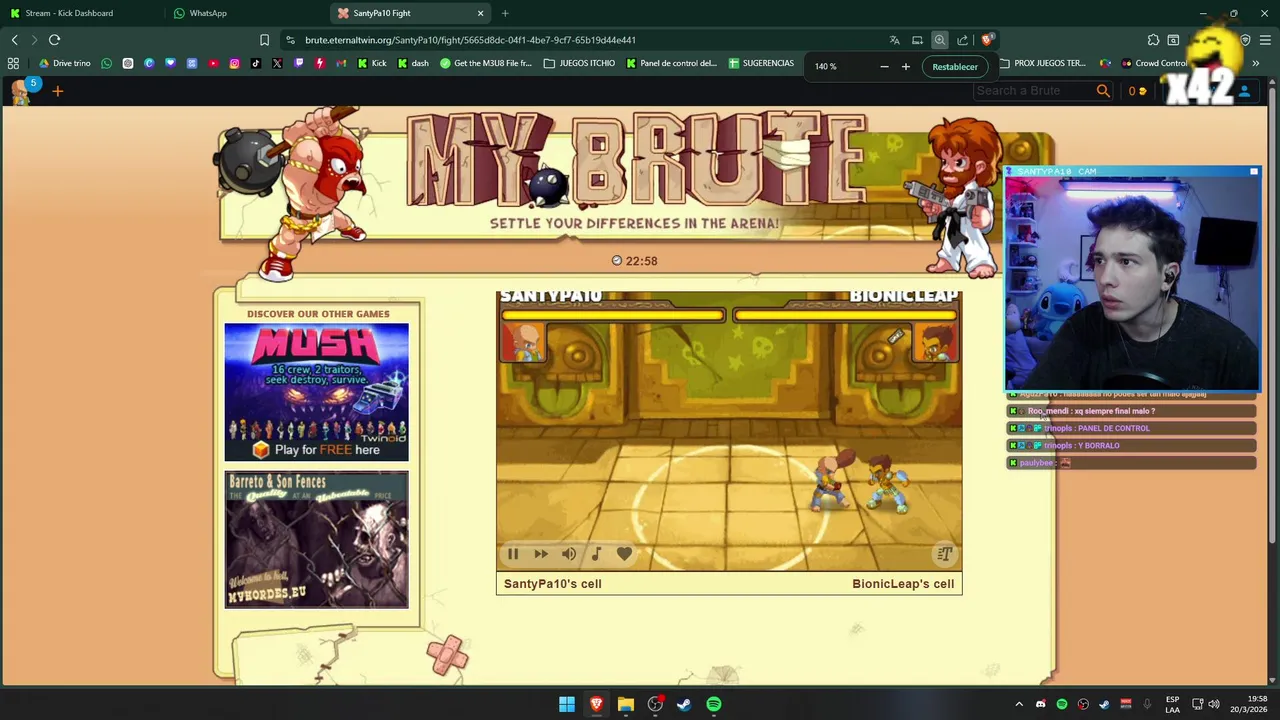Open the SUGERENCIAS bookmark

(x=761, y=63)
